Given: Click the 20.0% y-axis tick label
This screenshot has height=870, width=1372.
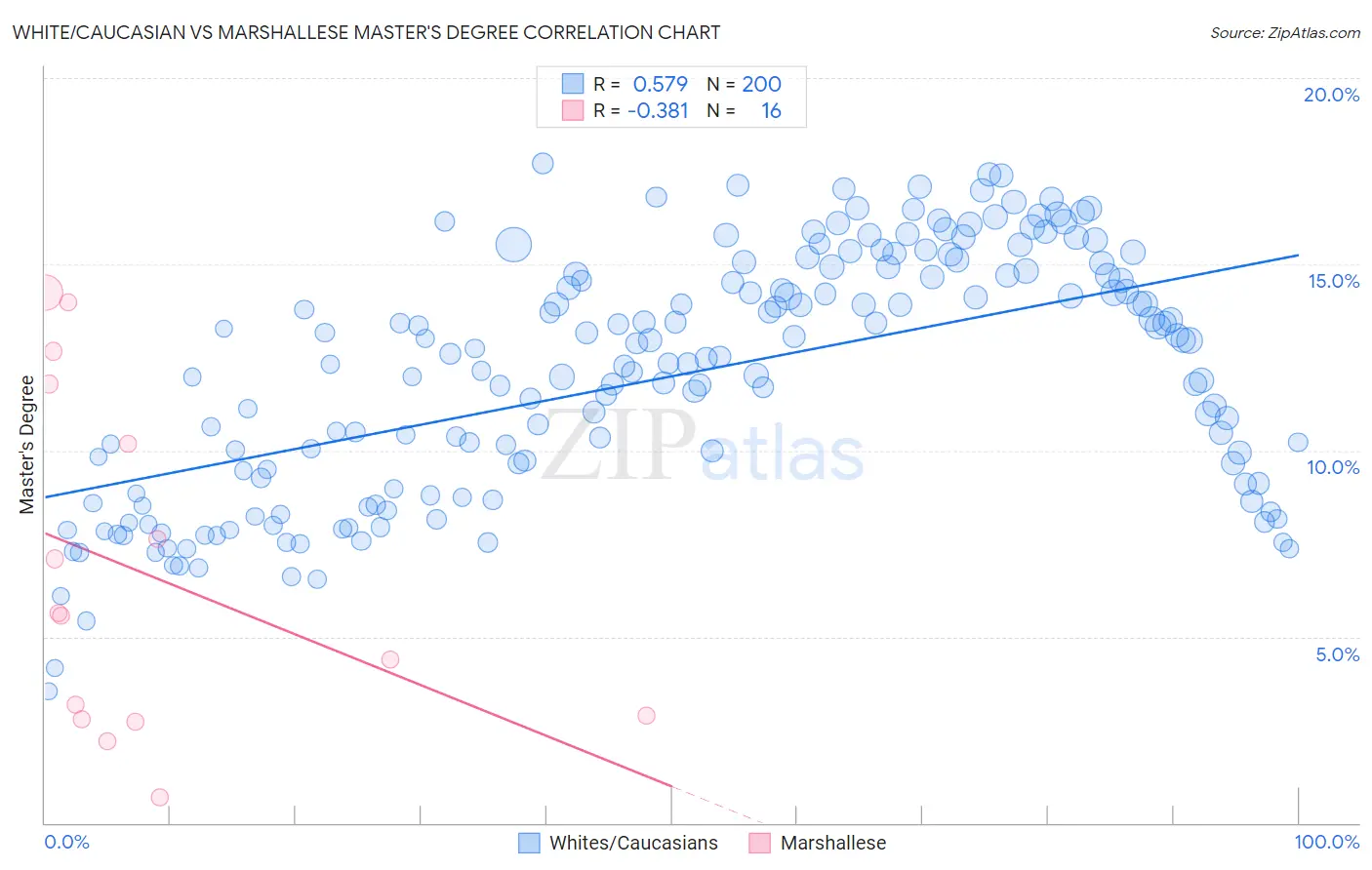Looking at the screenshot, I should pos(1331,95).
